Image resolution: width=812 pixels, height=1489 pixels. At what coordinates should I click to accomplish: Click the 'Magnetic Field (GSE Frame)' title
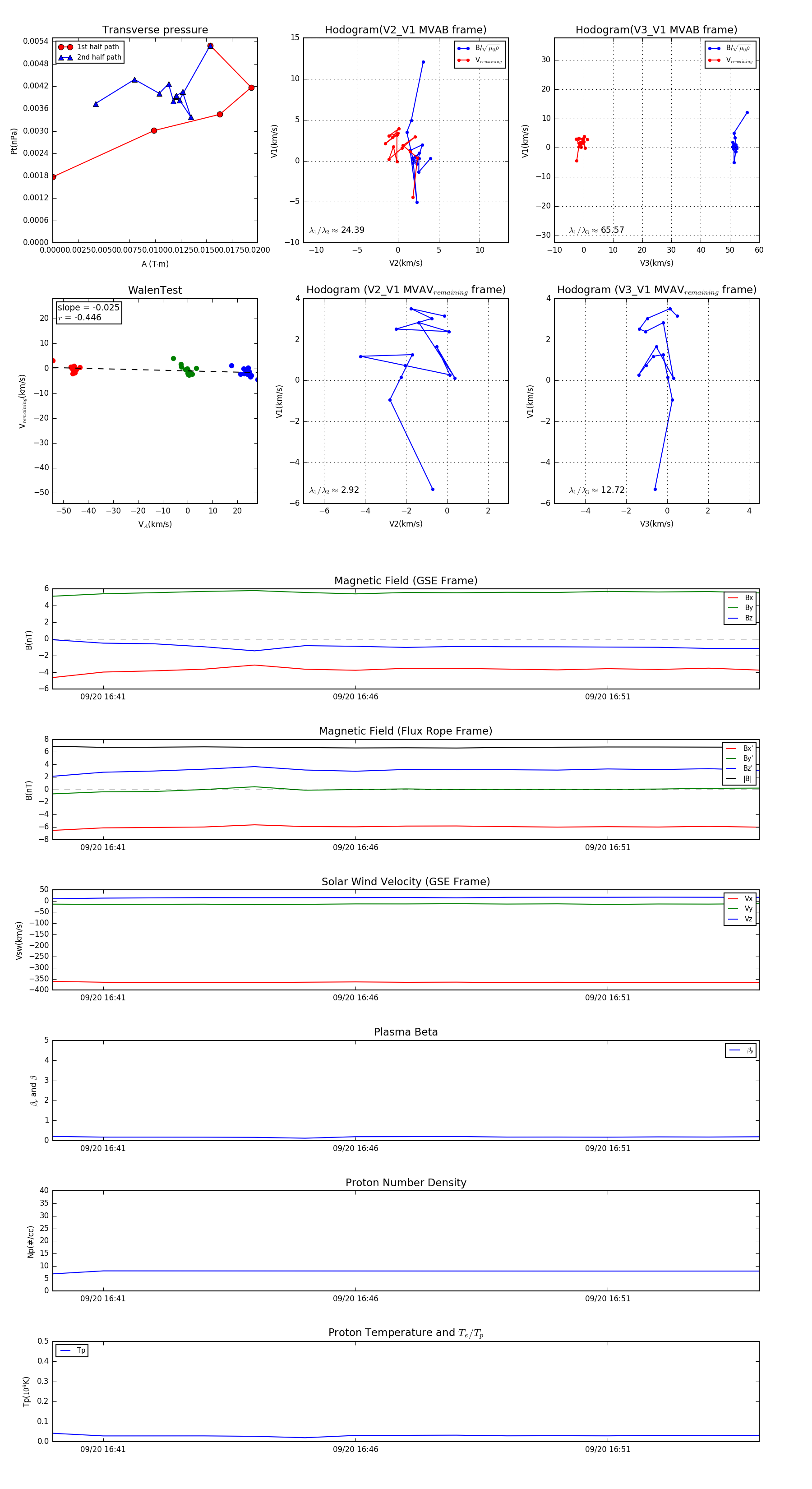click(x=406, y=581)
